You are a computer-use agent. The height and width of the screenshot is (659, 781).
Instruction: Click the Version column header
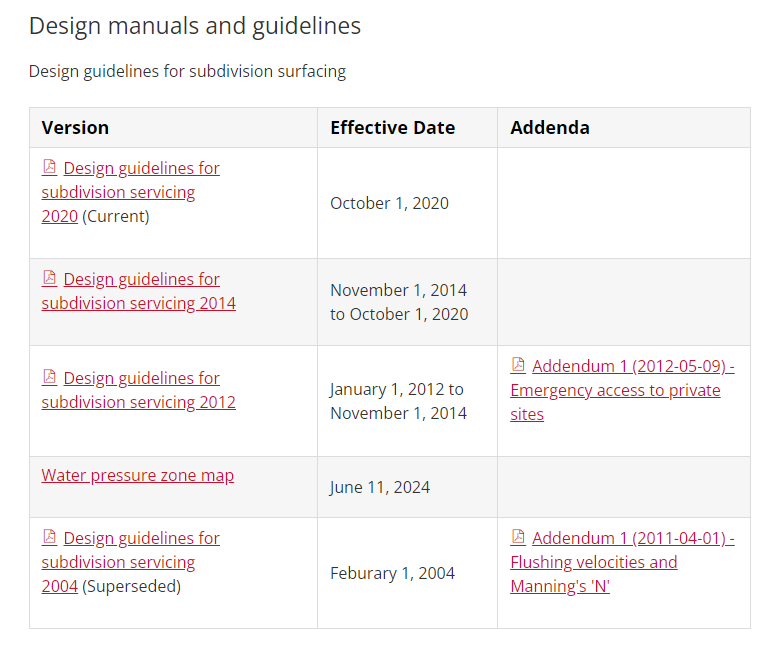75,127
